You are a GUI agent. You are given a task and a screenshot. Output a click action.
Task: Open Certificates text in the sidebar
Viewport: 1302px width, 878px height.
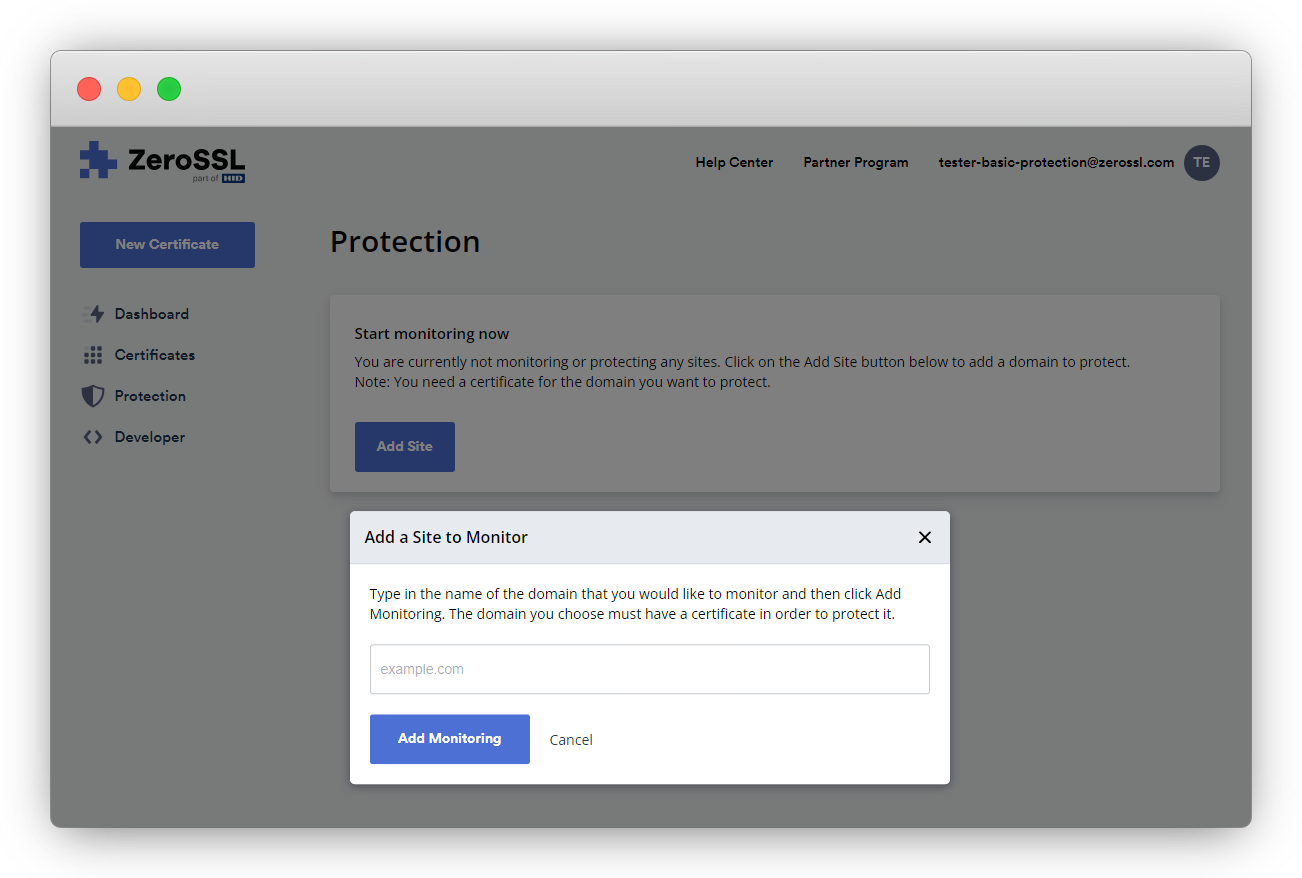coord(155,355)
